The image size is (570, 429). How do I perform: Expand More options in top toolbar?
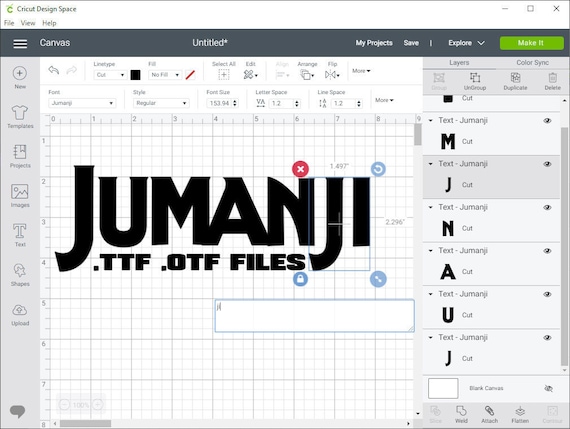361,71
